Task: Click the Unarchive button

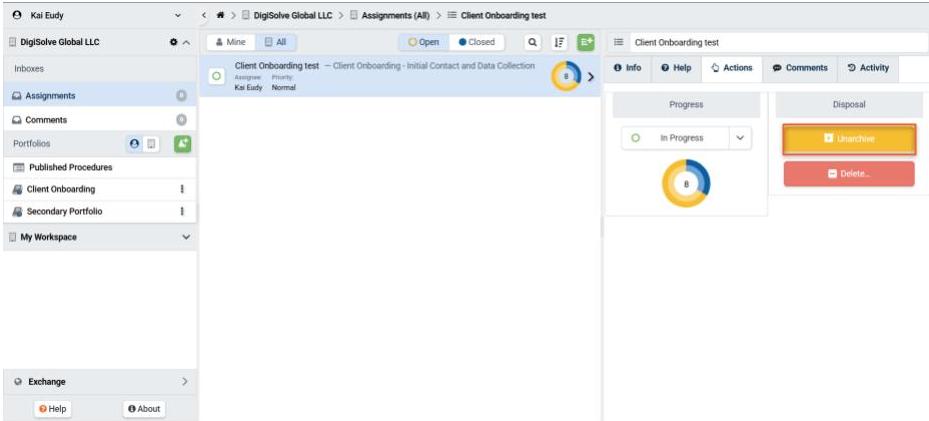Action: [849, 139]
